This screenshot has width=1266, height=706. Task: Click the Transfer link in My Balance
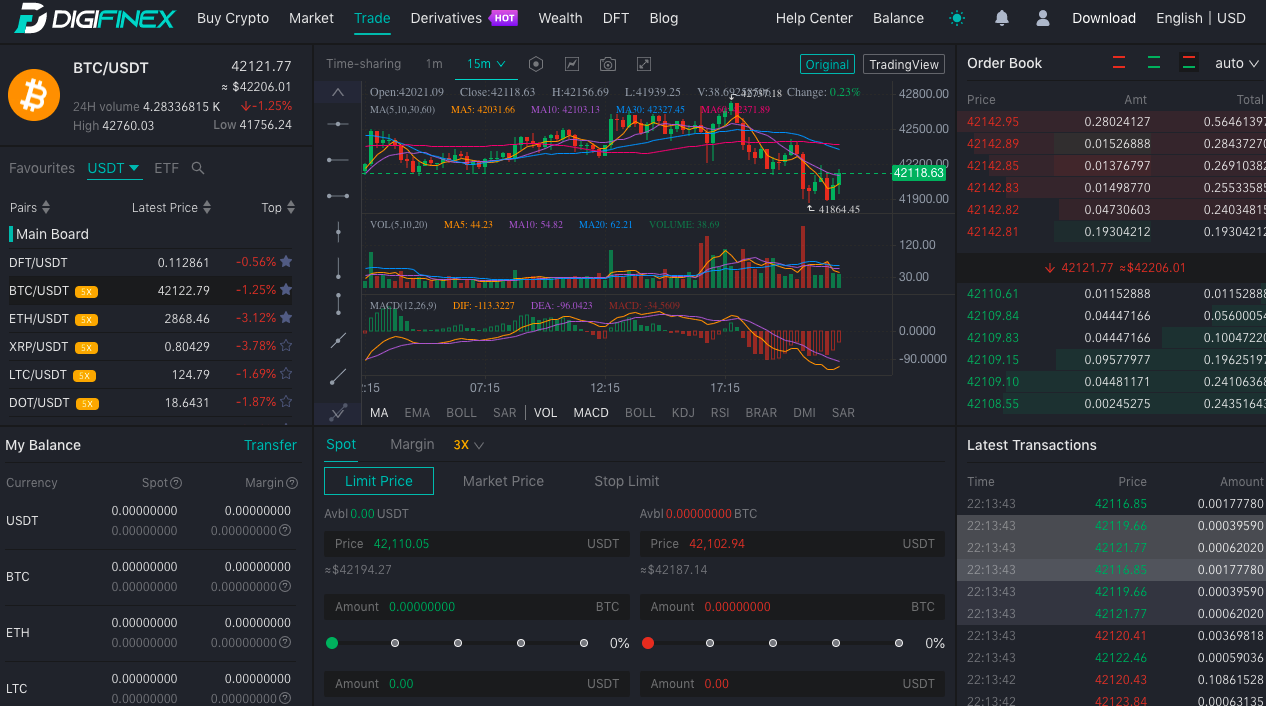[x=270, y=445]
